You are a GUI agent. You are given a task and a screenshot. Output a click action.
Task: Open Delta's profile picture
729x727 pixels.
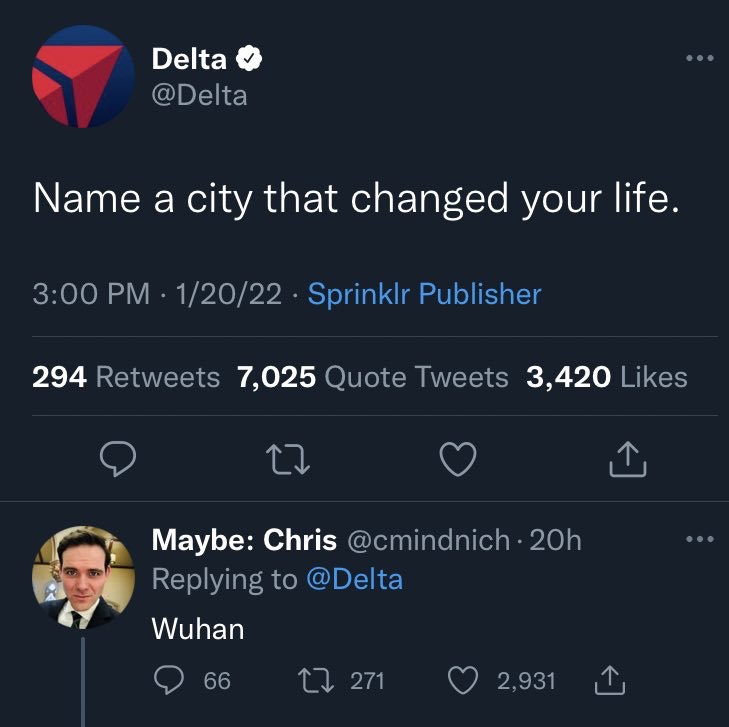[83, 77]
